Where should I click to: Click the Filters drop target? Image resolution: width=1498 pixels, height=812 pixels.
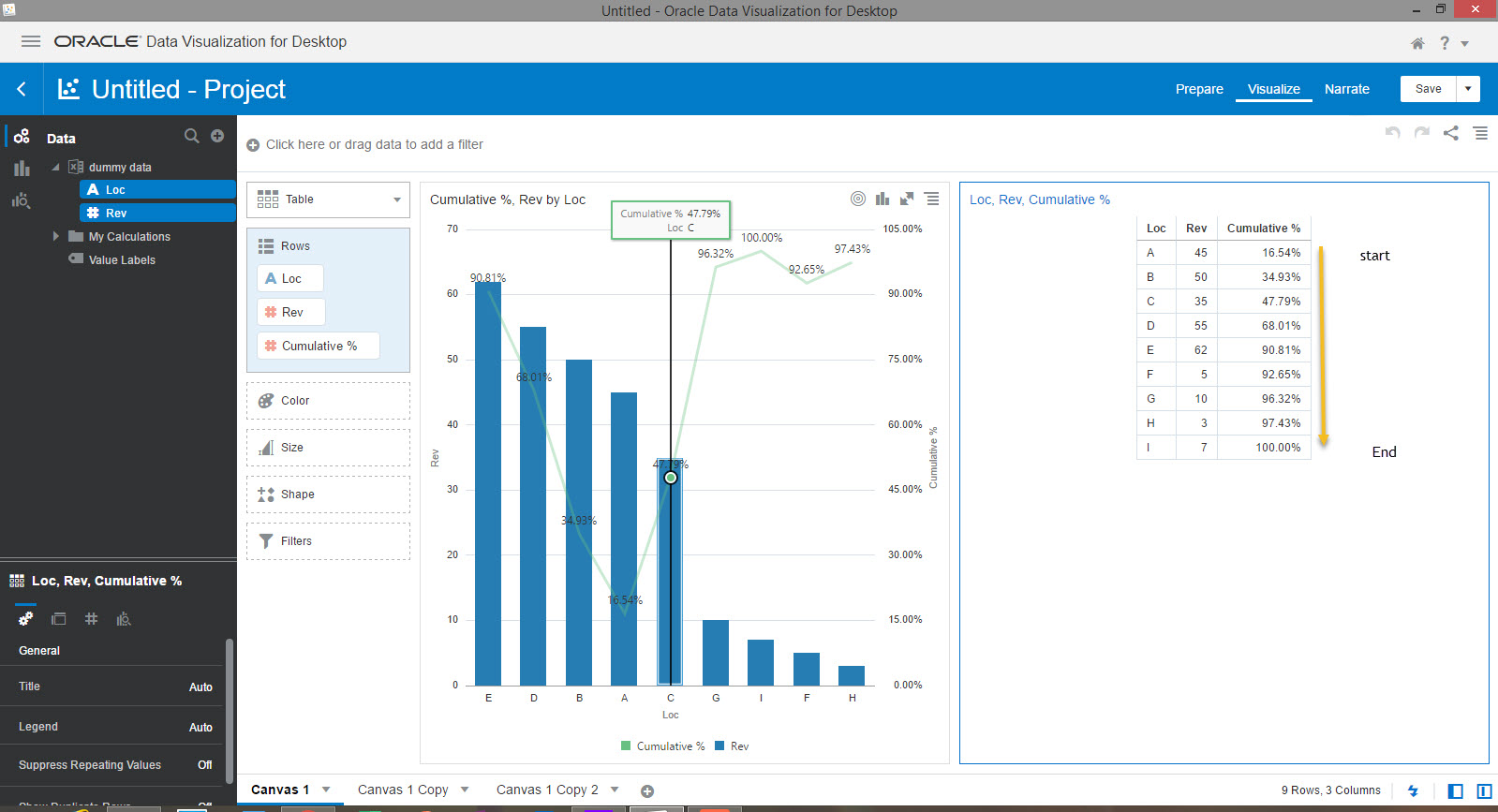coord(328,541)
